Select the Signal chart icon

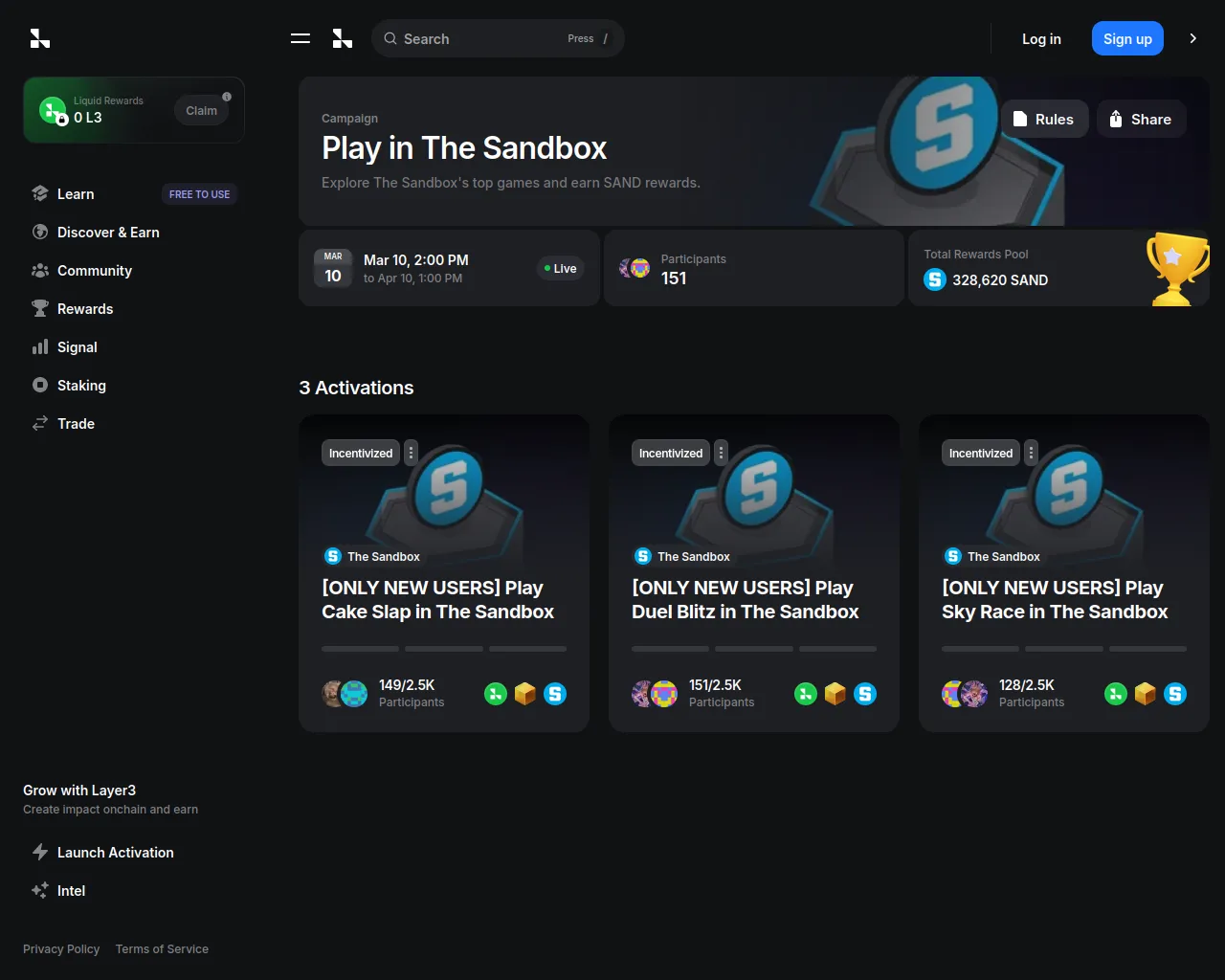(40, 346)
